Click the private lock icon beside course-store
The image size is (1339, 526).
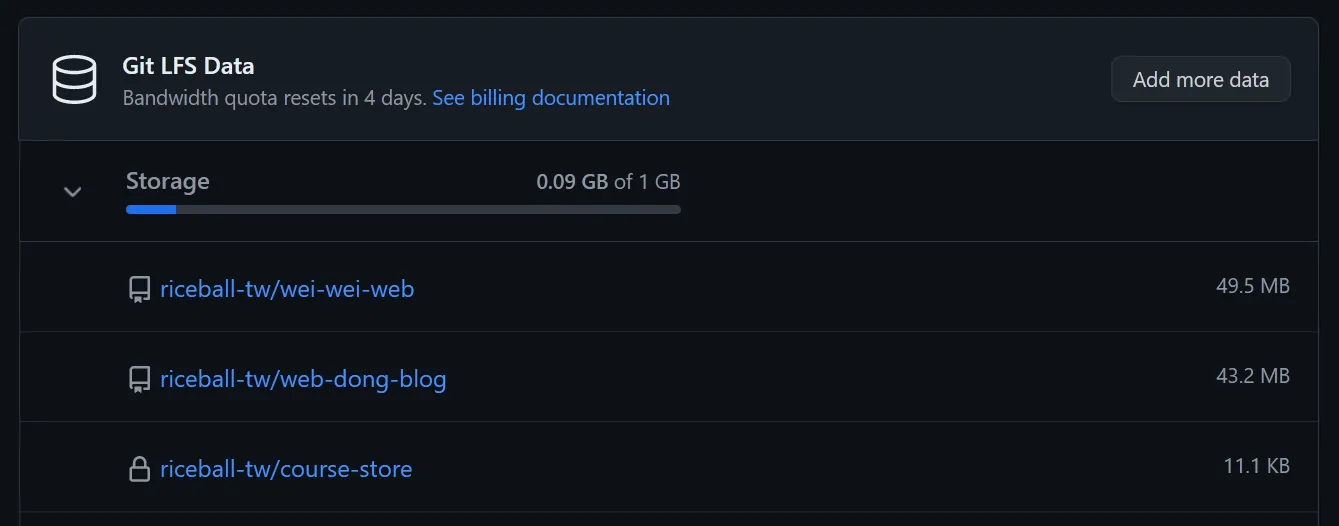[139, 469]
